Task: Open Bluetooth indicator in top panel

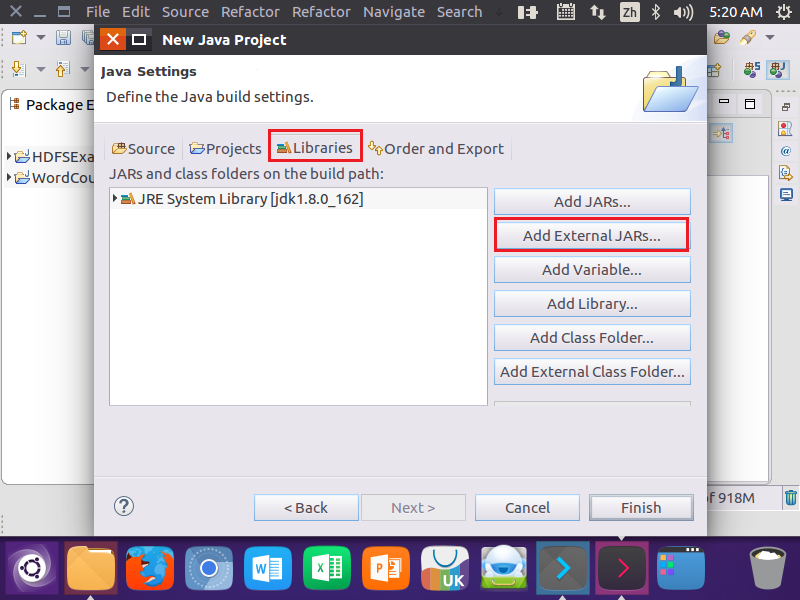Action: pyautogui.click(x=656, y=12)
